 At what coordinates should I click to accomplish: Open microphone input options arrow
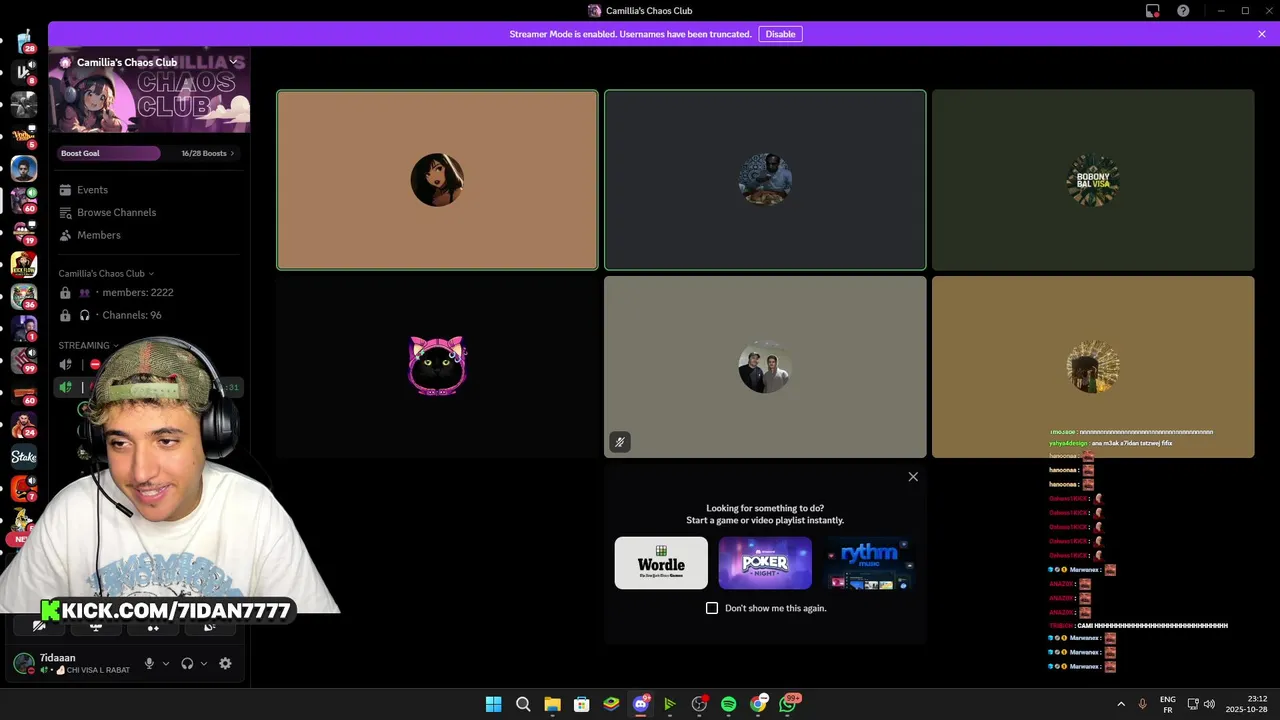[x=166, y=663]
